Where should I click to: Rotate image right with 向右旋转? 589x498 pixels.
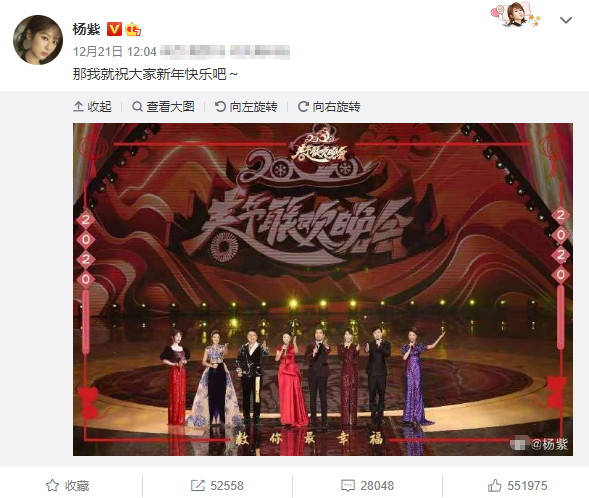pyautogui.click(x=329, y=107)
